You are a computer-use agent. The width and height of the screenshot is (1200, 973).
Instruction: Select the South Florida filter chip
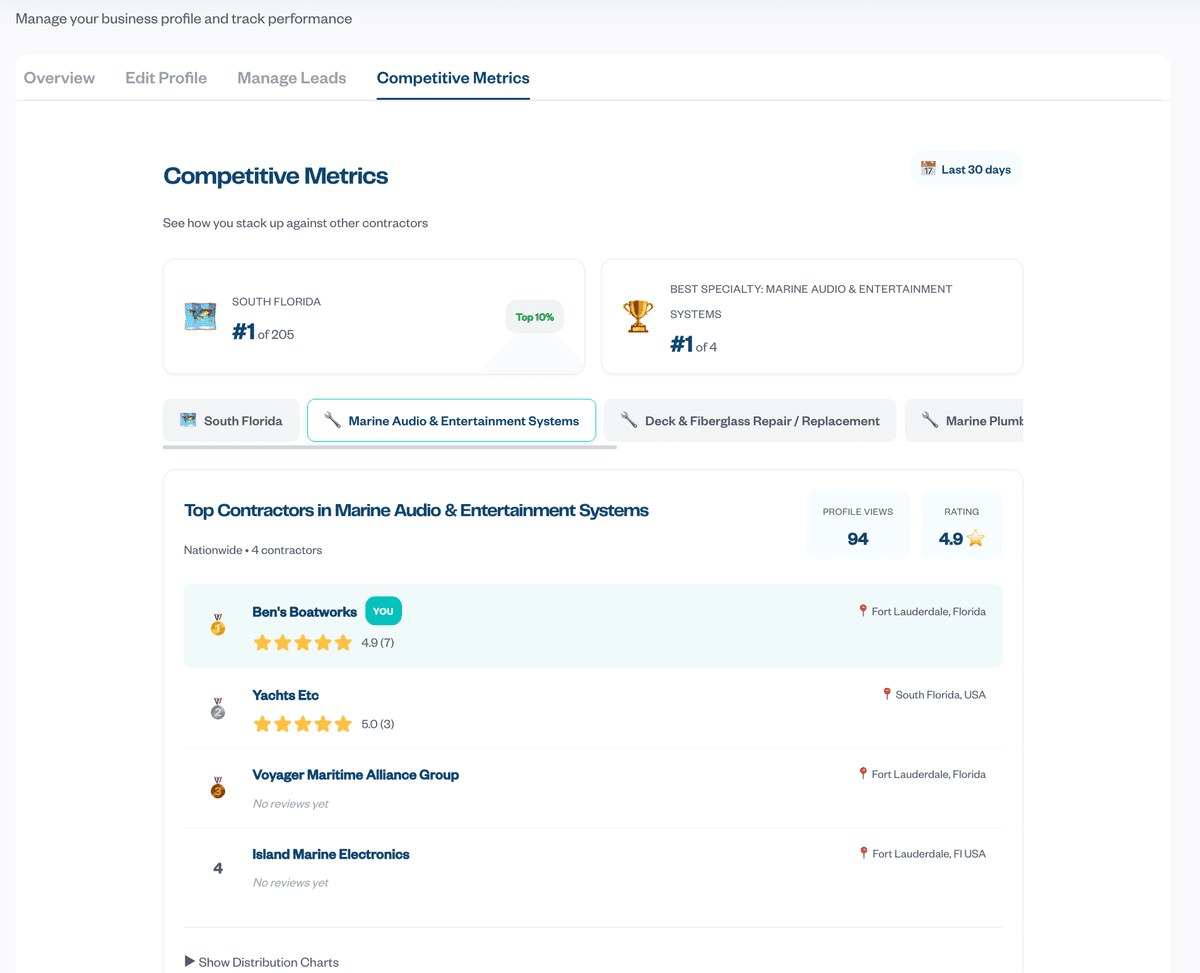[x=231, y=421]
